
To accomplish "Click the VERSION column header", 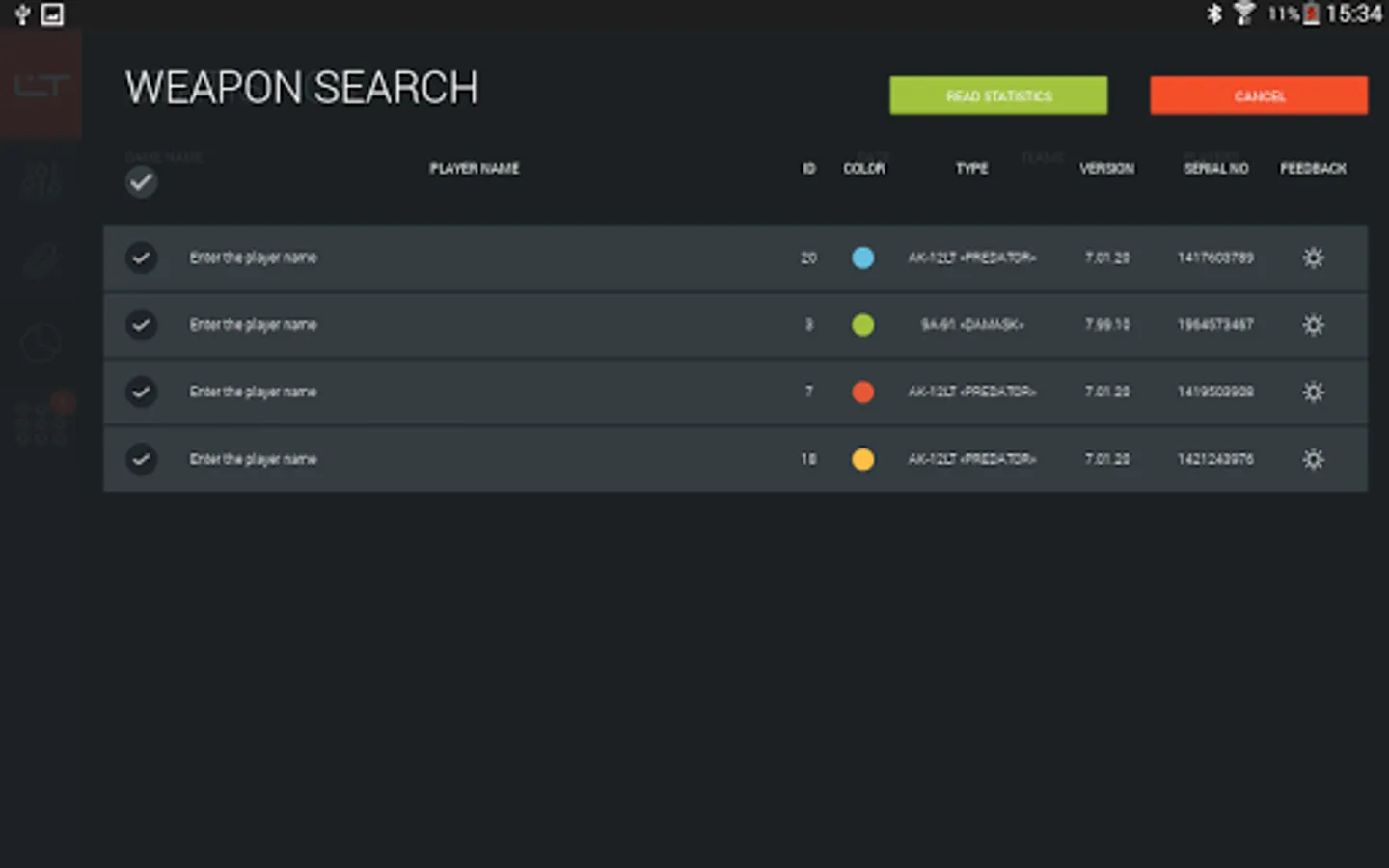I will click(x=1107, y=169).
